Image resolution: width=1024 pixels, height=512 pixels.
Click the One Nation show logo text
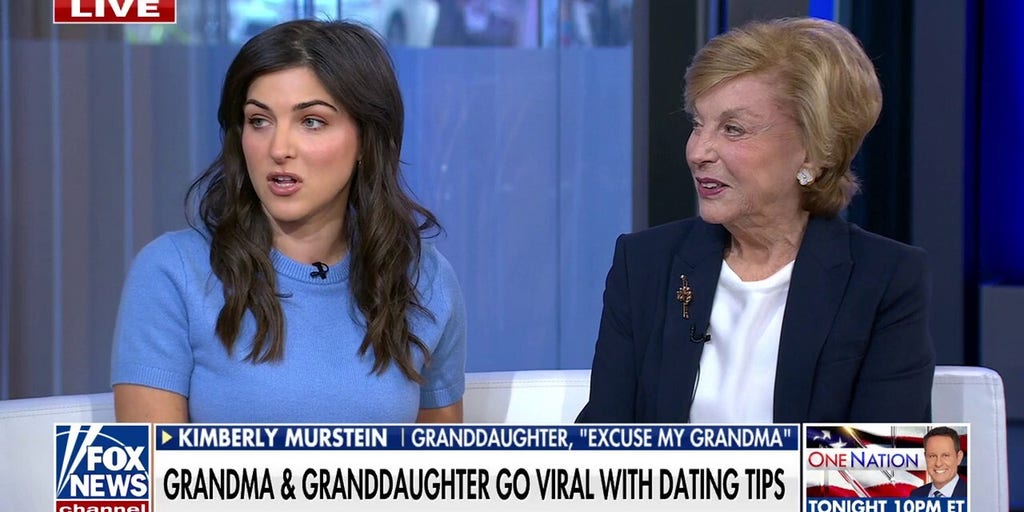863,460
